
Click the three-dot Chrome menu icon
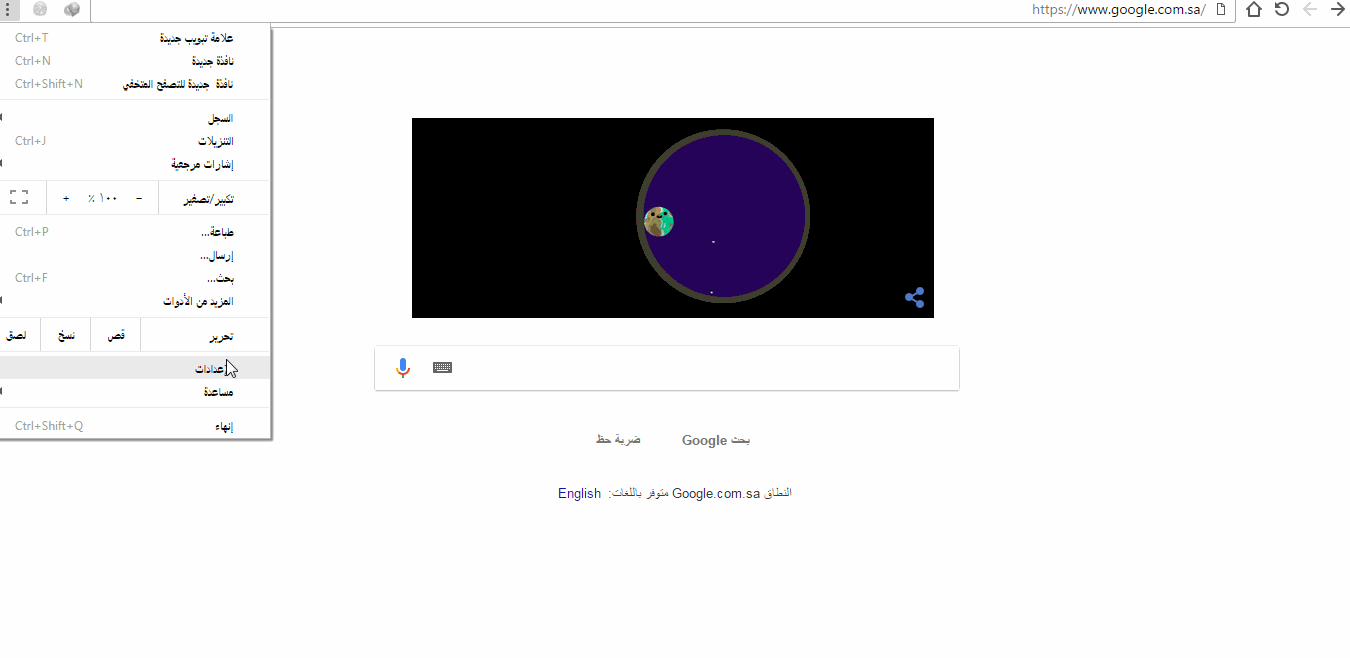(6, 10)
